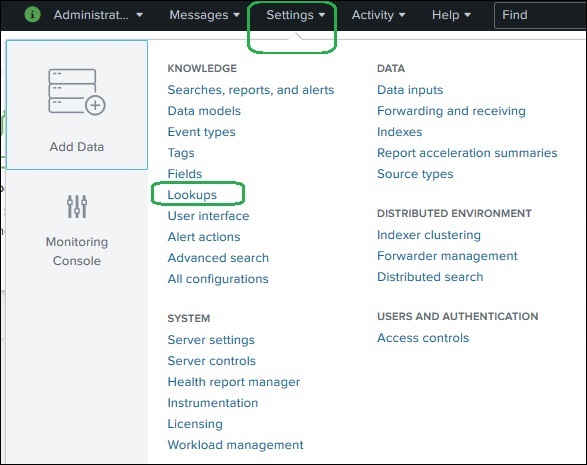This screenshot has height=465, width=587.
Task: Click the green info status icon
Action: 33,15
